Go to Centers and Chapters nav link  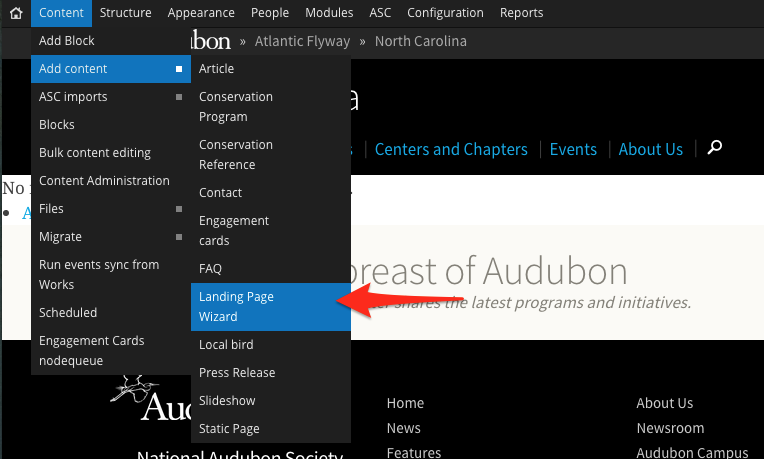click(451, 149)
